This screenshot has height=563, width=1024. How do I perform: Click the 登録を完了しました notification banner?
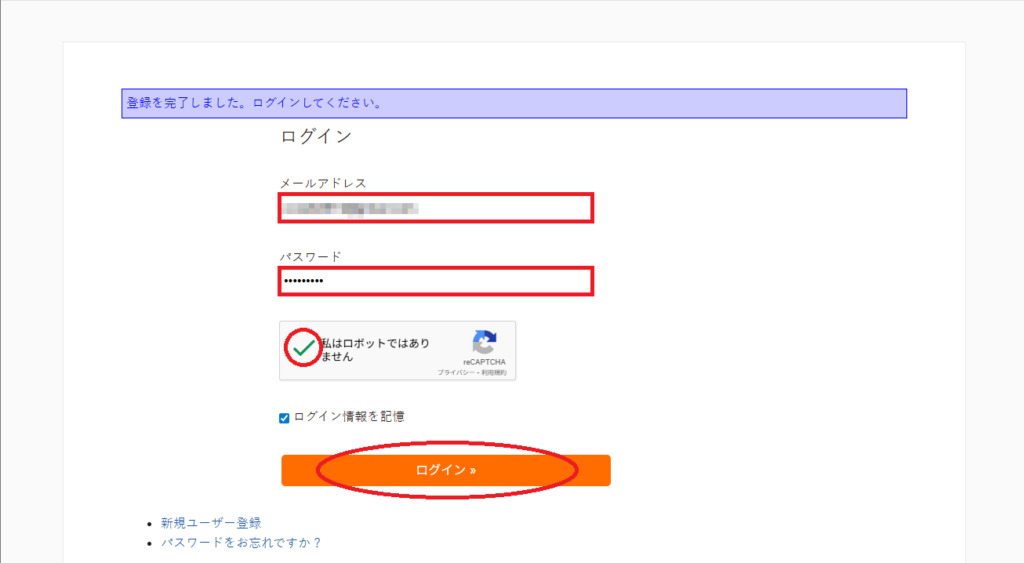pos(514,103)
